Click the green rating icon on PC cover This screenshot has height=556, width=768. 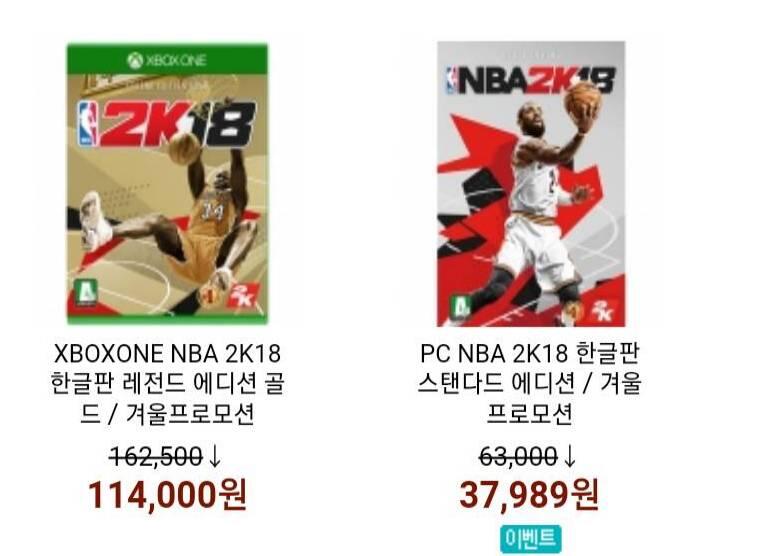click(460, 307)
